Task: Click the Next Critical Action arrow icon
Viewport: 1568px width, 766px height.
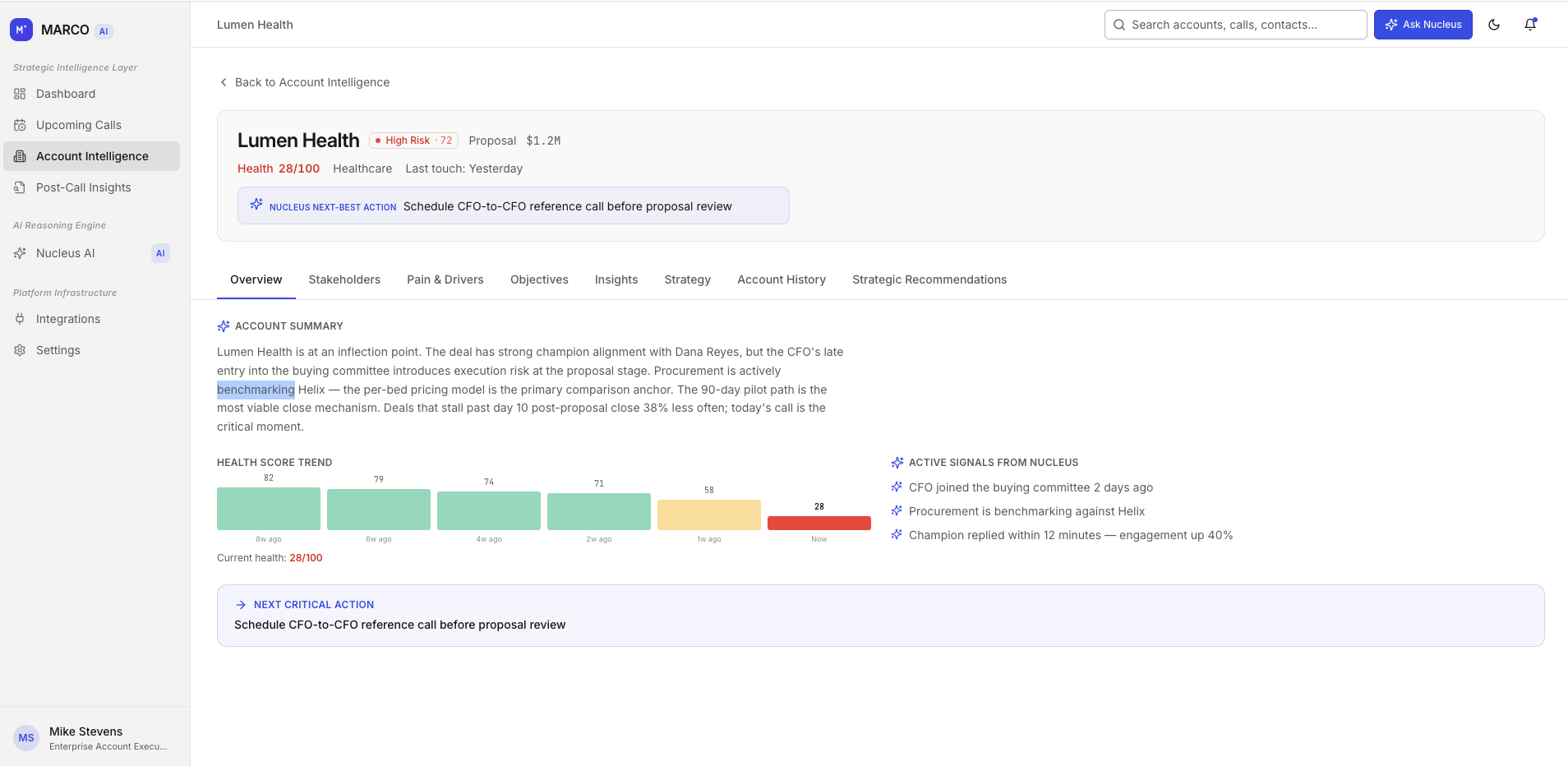Action: [x=241, y=605]
